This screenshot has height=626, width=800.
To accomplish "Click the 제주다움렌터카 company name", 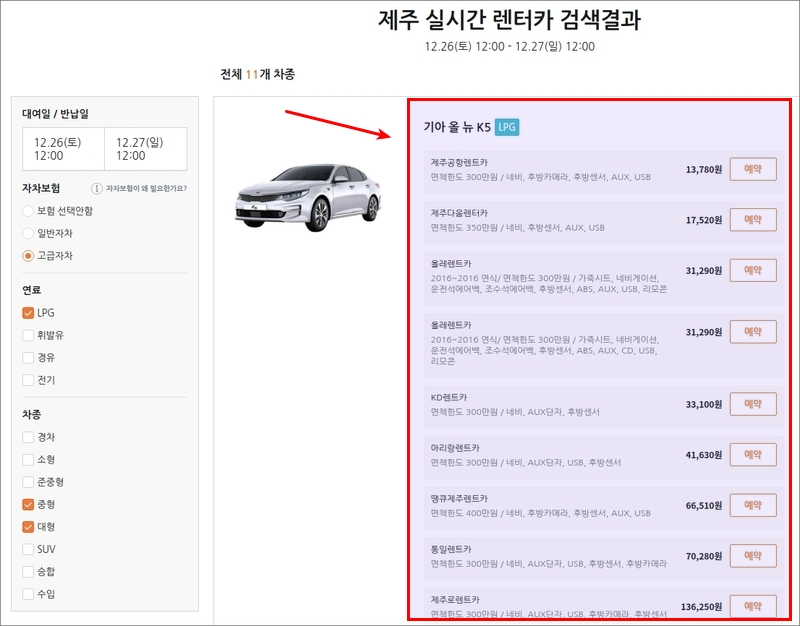I will [x=459, y=213].
